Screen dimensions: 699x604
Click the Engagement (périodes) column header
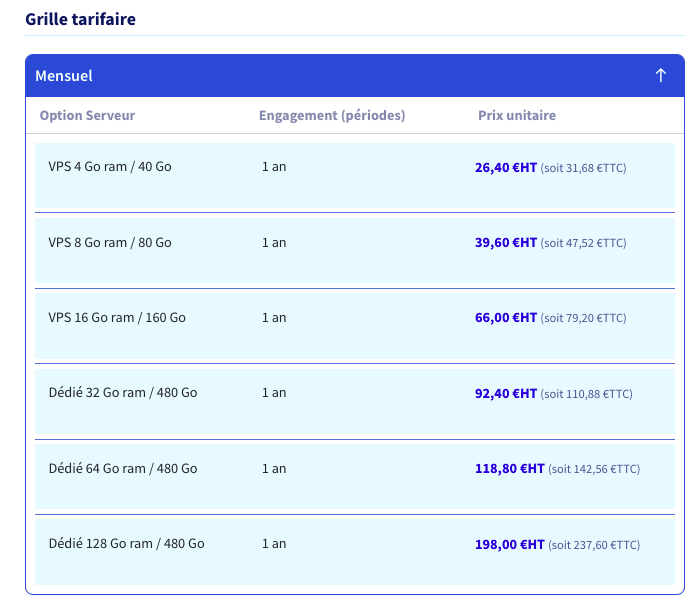[332, 115]
